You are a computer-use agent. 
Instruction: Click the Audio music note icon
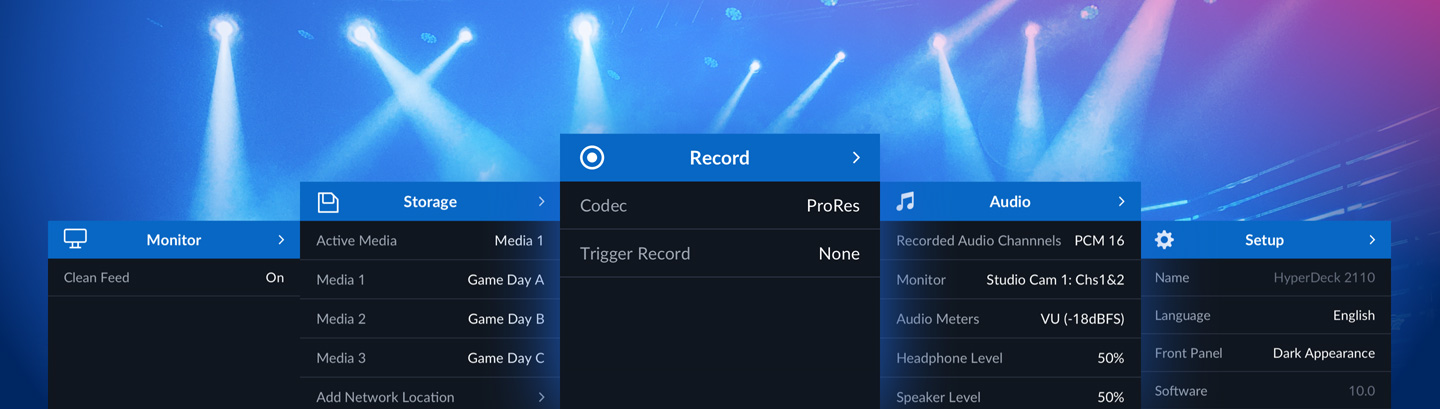905,202
